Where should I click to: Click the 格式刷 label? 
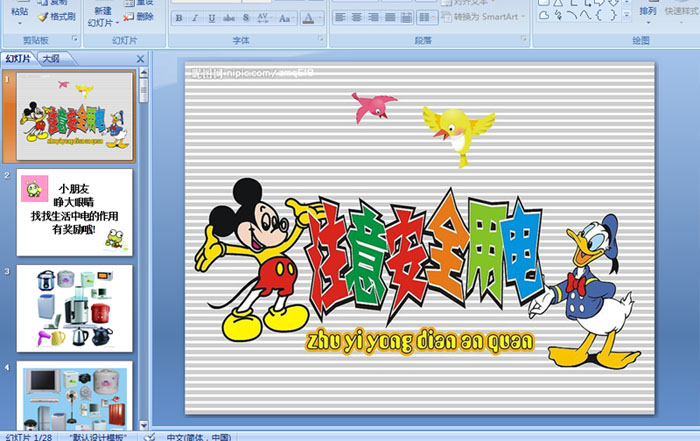[62, 17]
